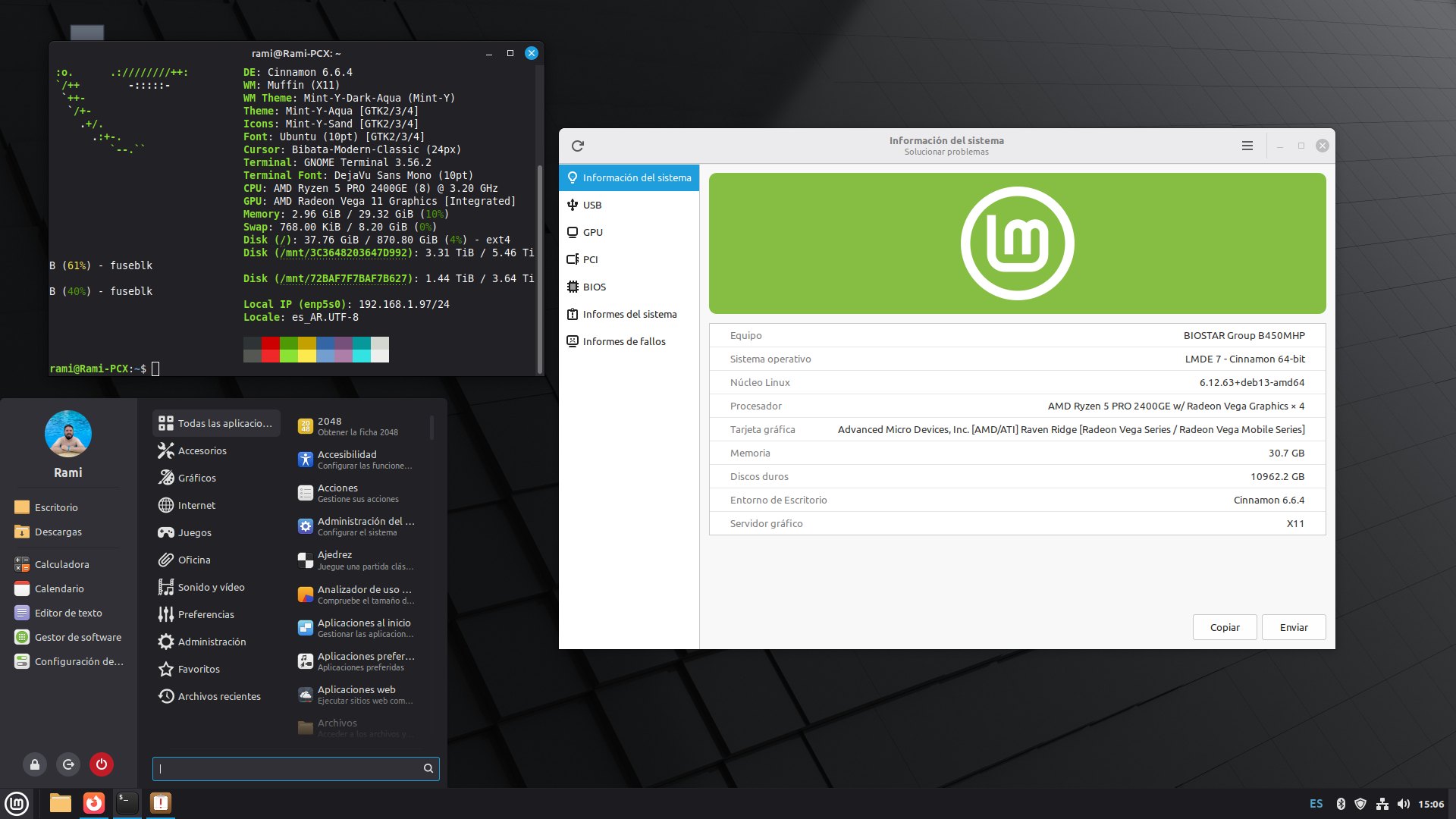Open Gestor de software favorite
The width and height of the screenshot is (1456, 819).
(68, 637)
